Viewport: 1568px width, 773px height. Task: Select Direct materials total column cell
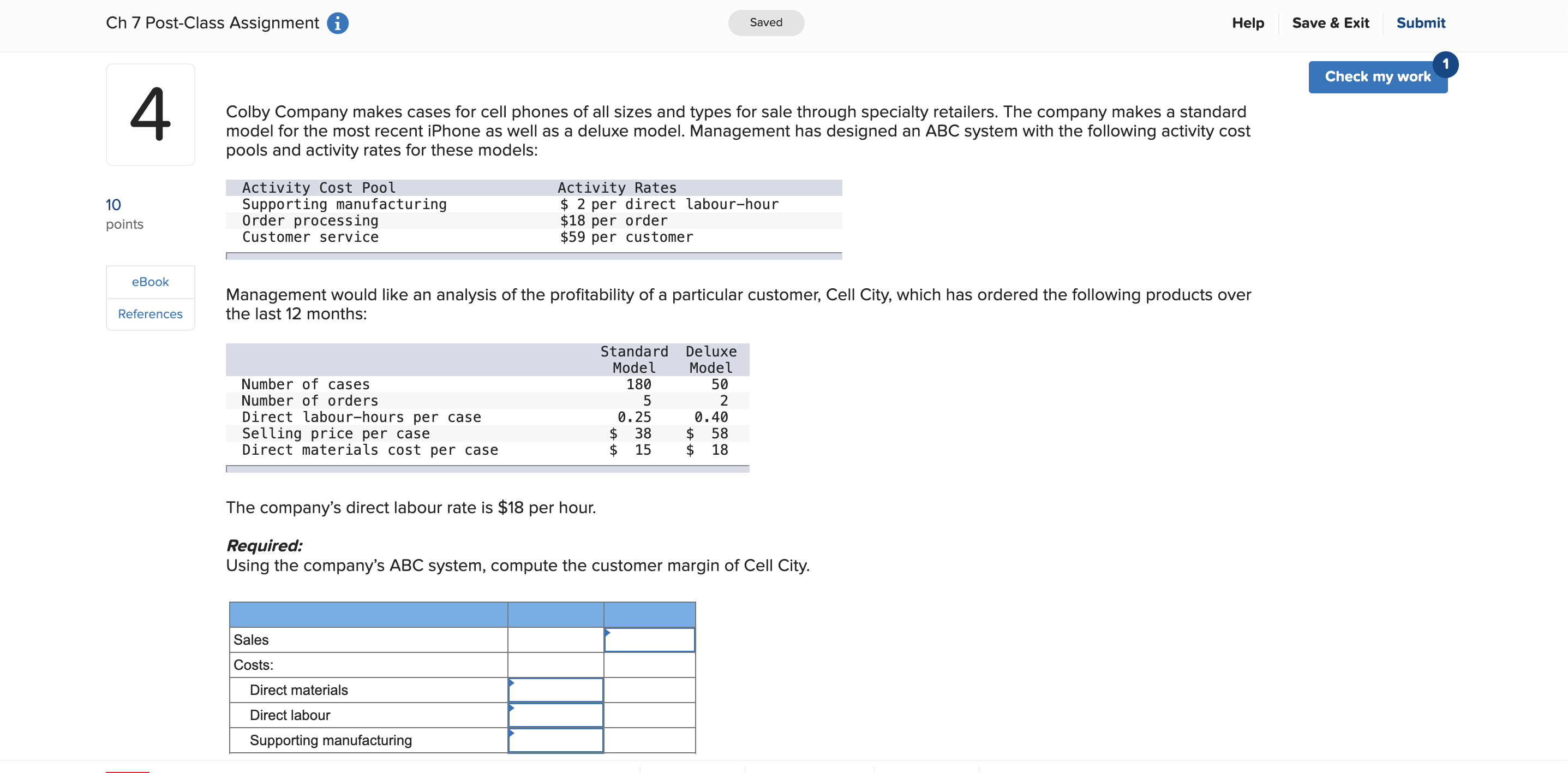click(649, 689)
